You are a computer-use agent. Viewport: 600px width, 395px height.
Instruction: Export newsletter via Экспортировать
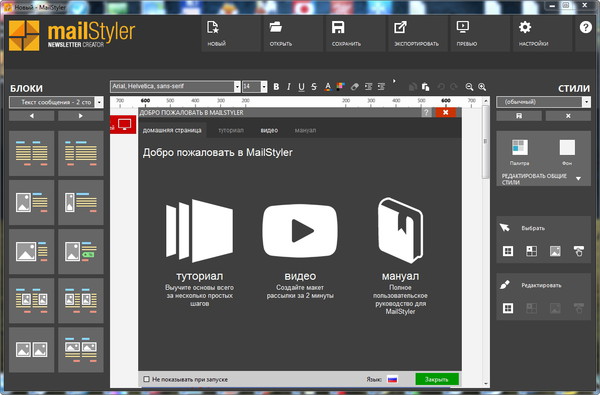tap(417, 34)
